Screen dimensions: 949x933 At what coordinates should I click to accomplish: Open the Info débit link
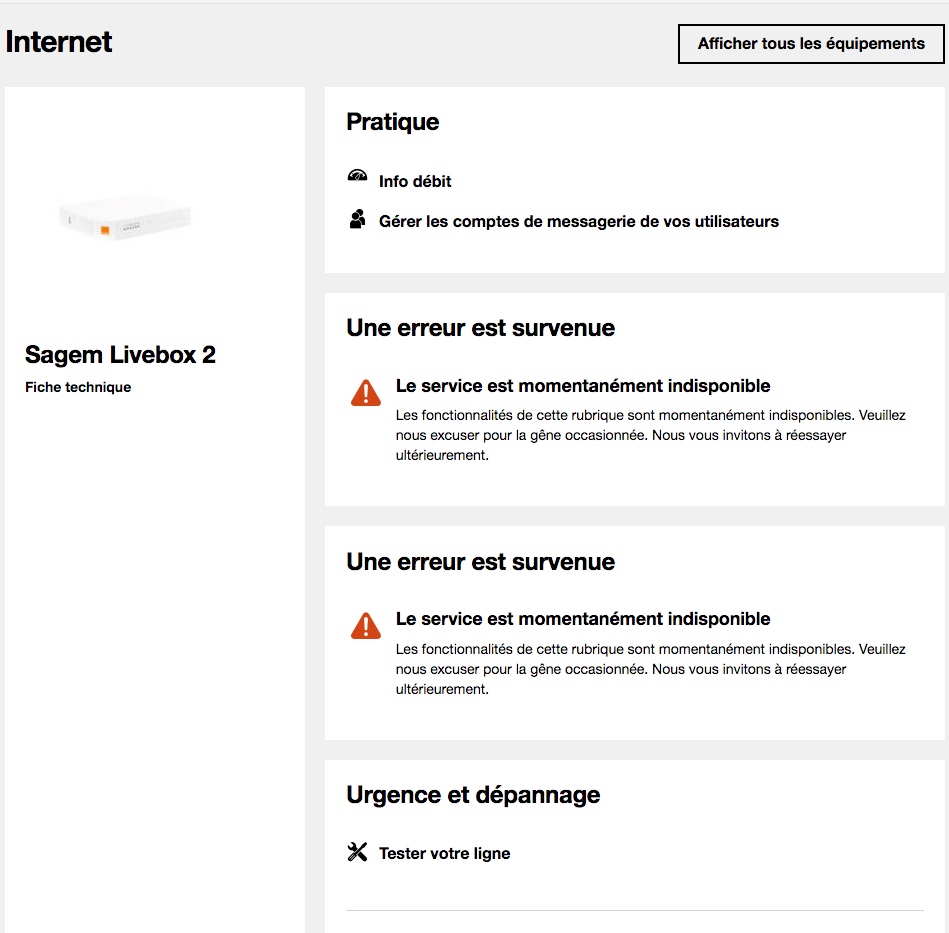pyautogui.click(x=415, y=182)
